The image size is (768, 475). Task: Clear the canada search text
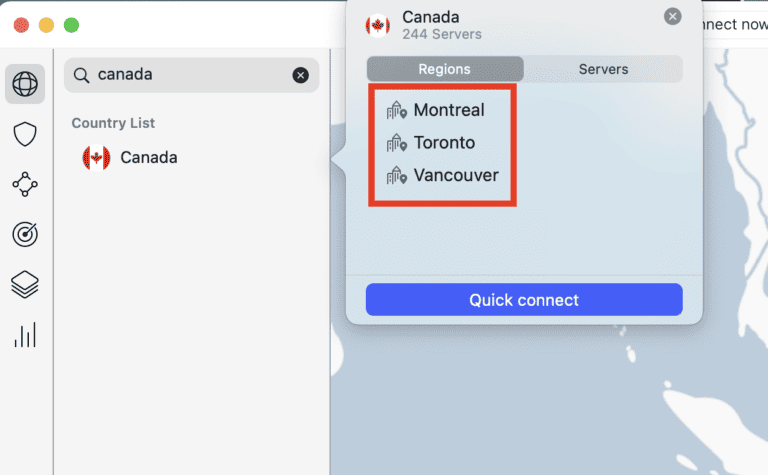(x=300, y=75)
